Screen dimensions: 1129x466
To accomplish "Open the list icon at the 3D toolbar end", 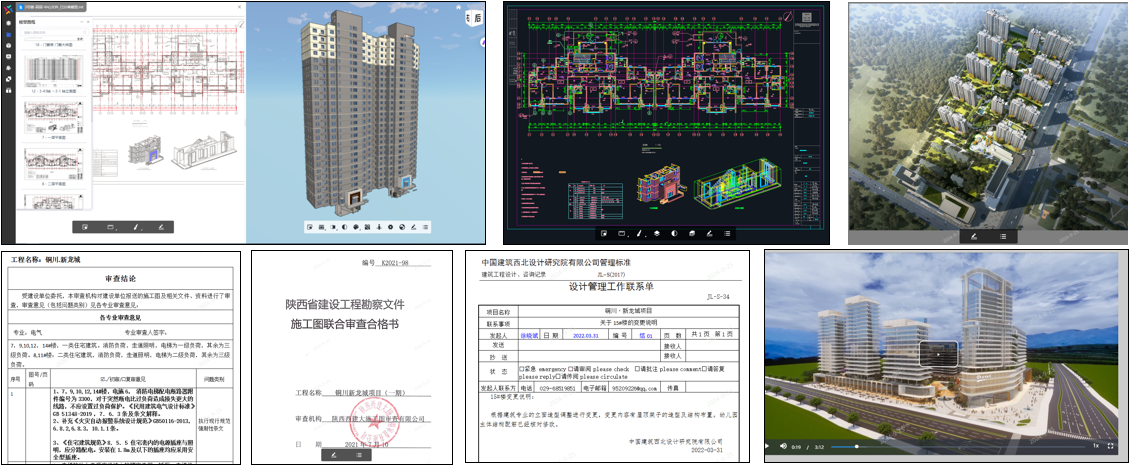I will pos(425,227).
